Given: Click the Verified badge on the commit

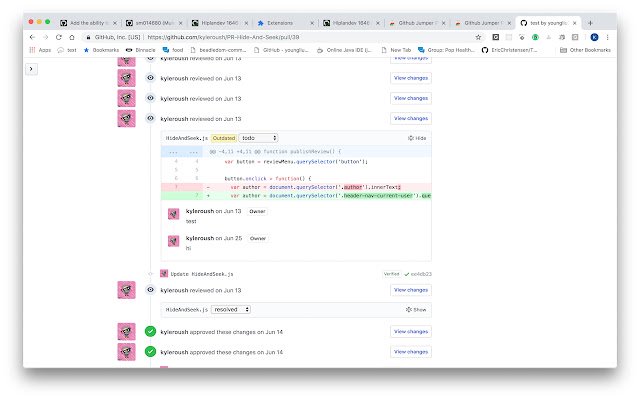Looking at the screenshot, I should click(391, 274).
